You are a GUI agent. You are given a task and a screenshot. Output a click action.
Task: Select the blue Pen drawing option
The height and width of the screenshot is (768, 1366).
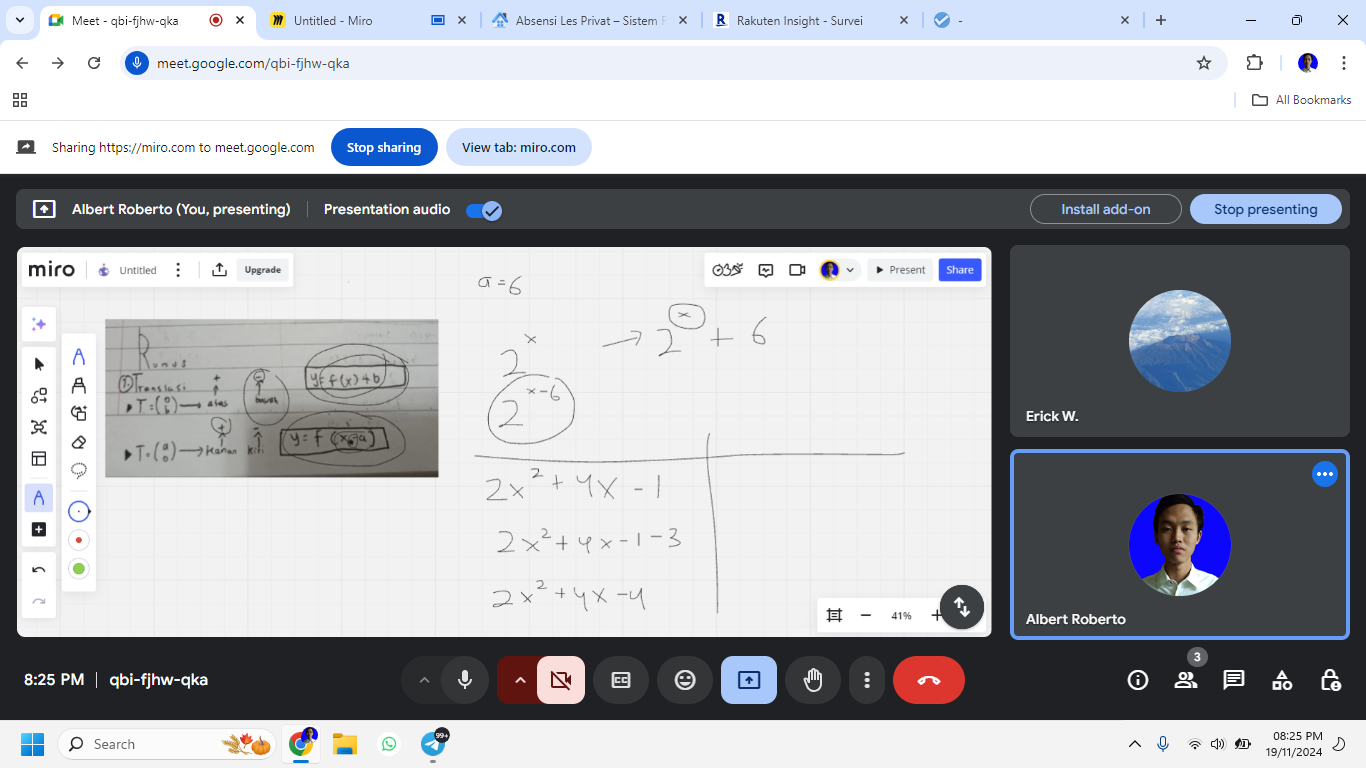click(79, 357)
